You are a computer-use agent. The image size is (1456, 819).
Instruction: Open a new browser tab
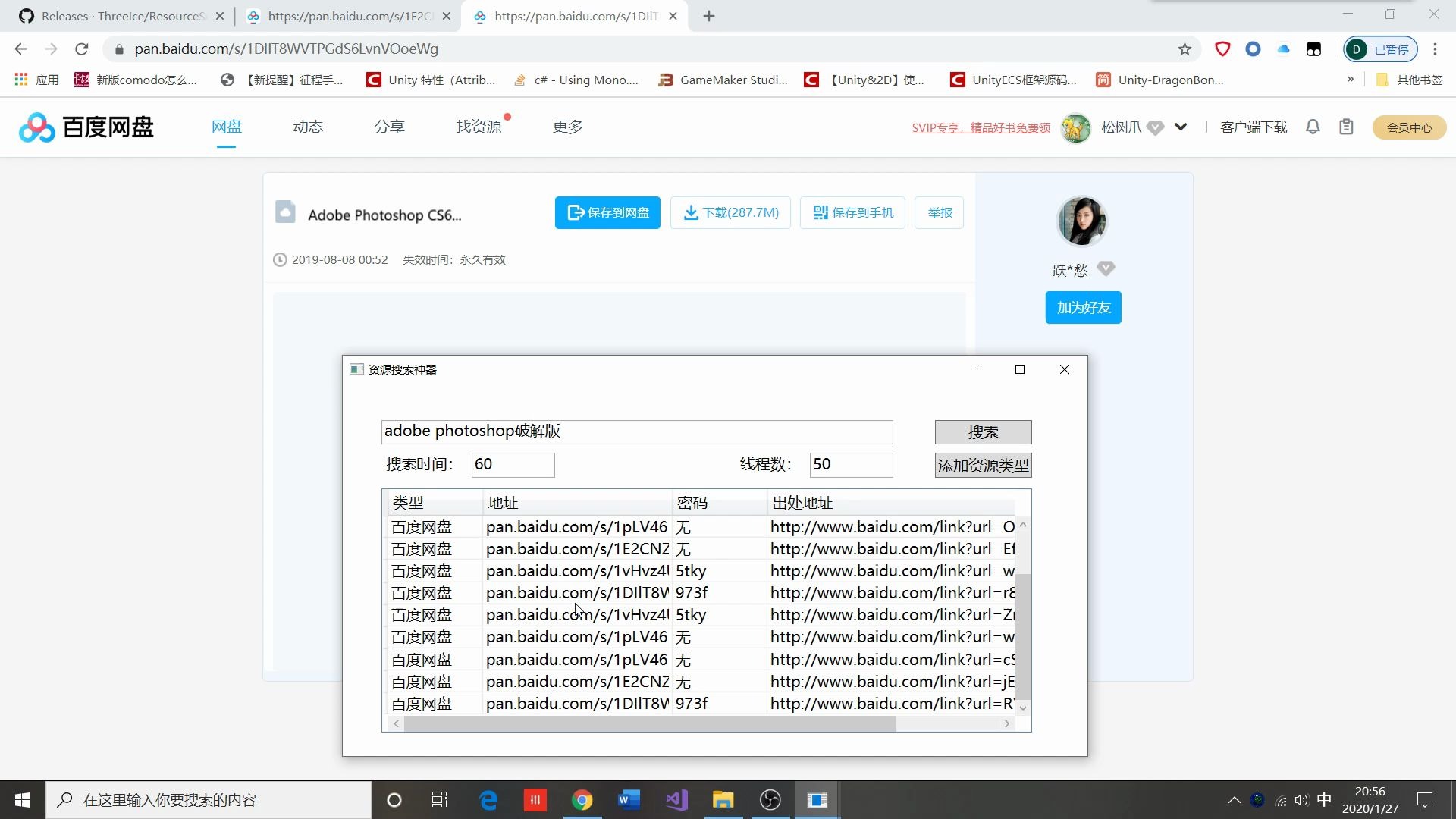(709, 16)
